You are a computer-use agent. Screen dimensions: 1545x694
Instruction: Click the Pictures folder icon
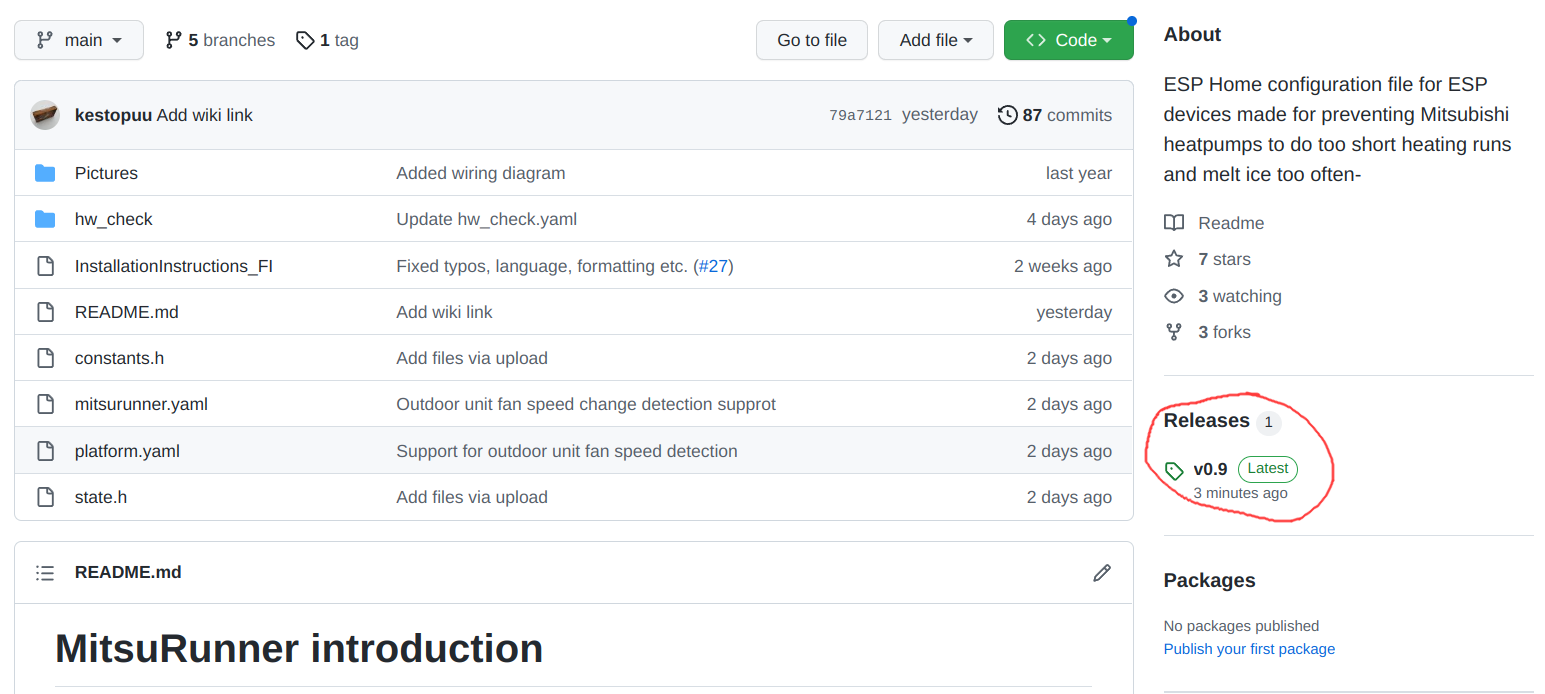tap(45, 173)
